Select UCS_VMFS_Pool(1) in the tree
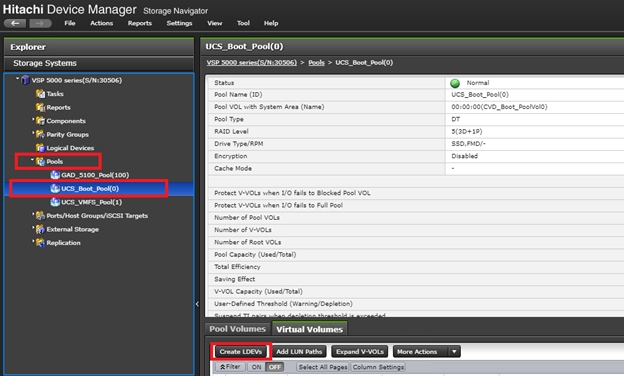624x376 pixels. 92,202
